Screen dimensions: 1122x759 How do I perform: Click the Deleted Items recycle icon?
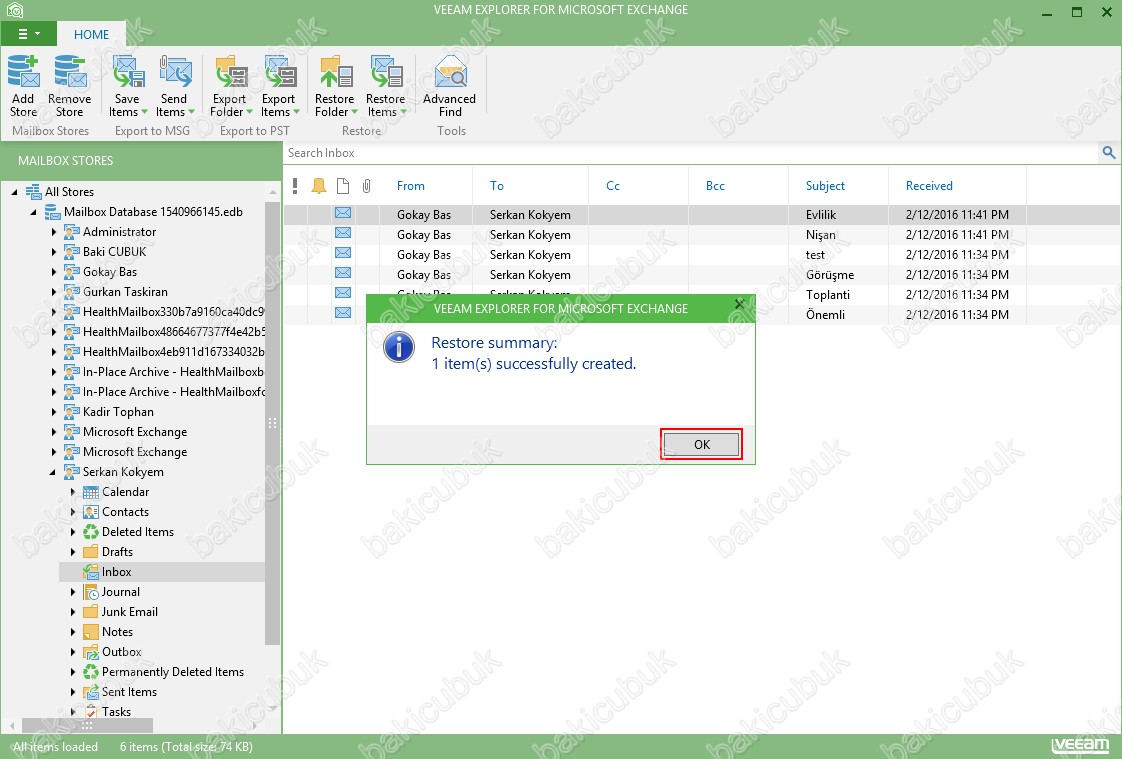91,532
